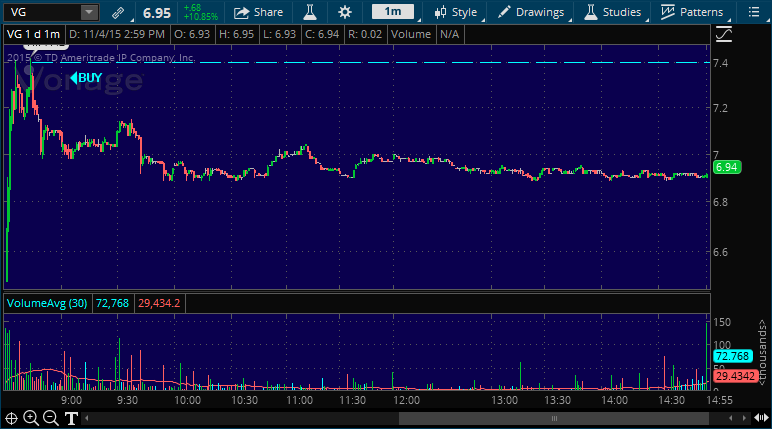Click the 14:00 time axis label
This screenshot has height=429, width=772.
(614, 400)
